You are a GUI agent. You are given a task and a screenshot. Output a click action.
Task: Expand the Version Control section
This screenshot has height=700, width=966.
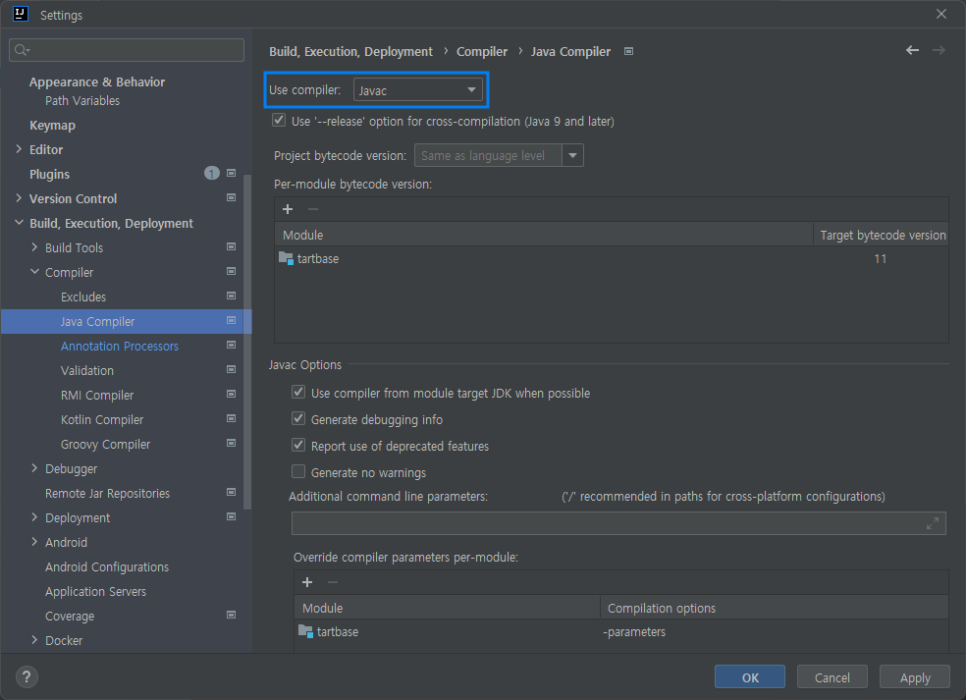18,198
